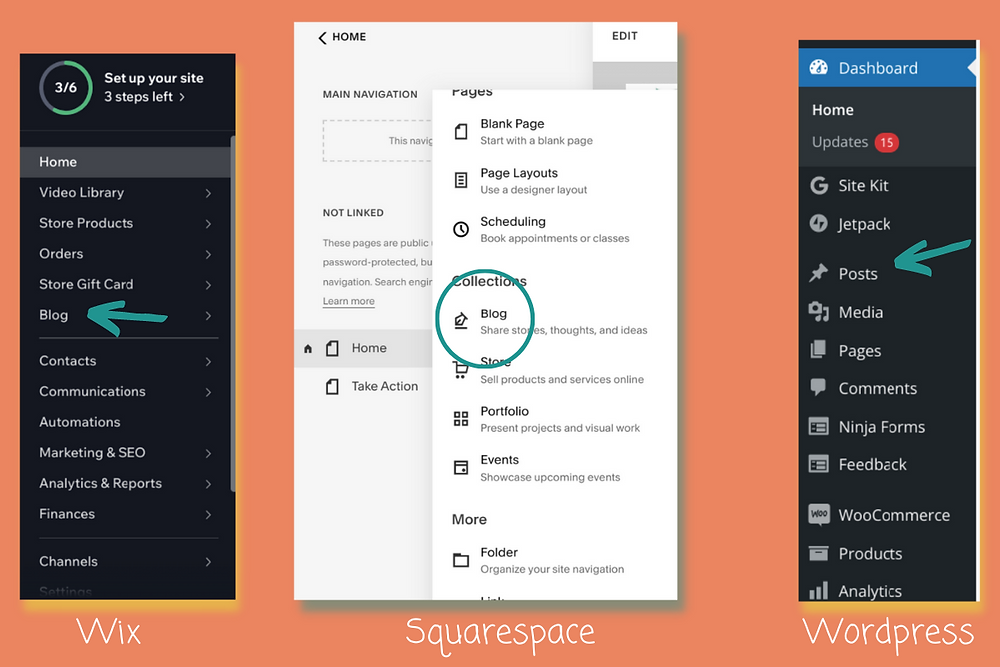Click the Jetpack lightning icon
The width and height of the screenshot is (1000, 667).
[x=818, y=223]
